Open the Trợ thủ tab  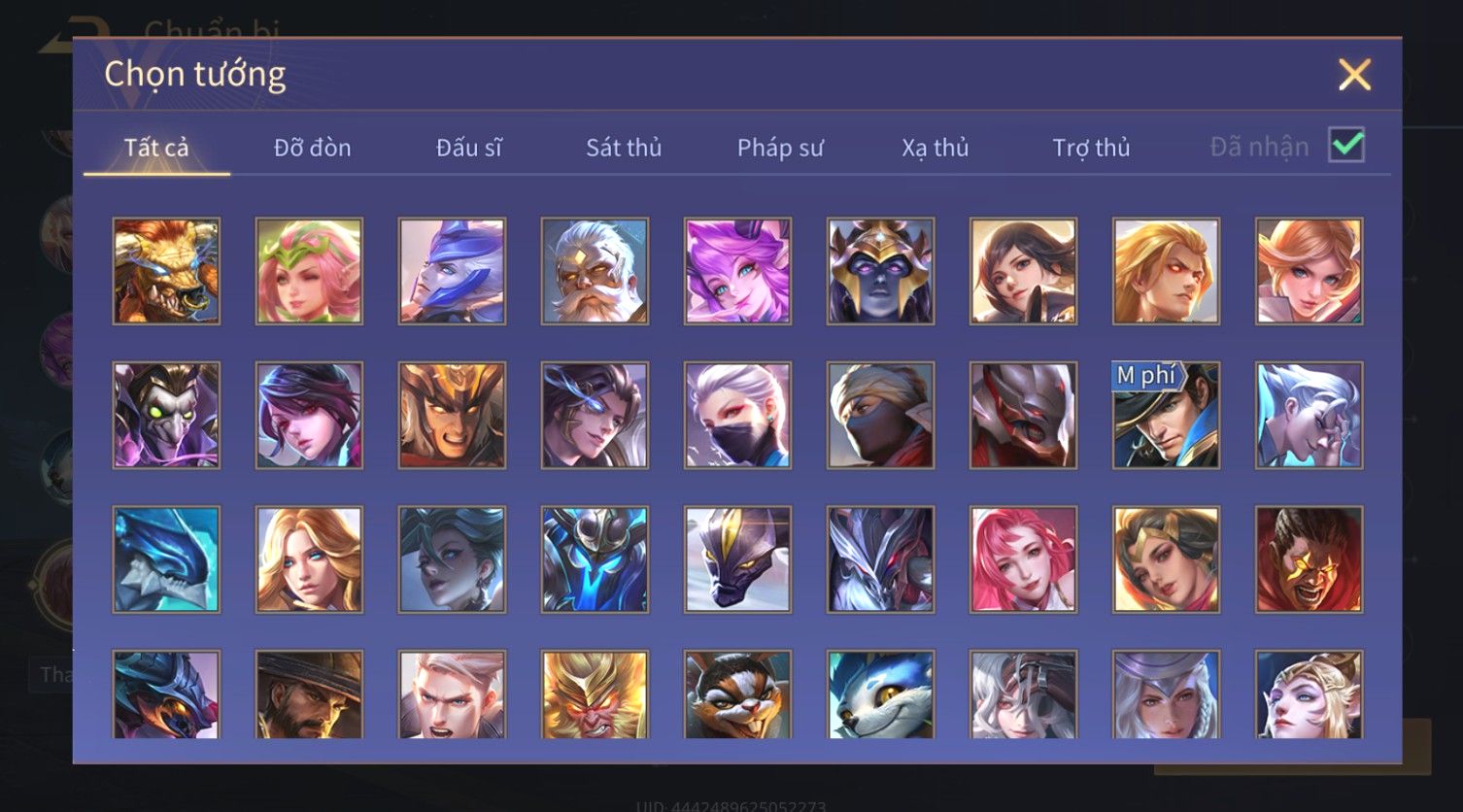coord(1091,148)
